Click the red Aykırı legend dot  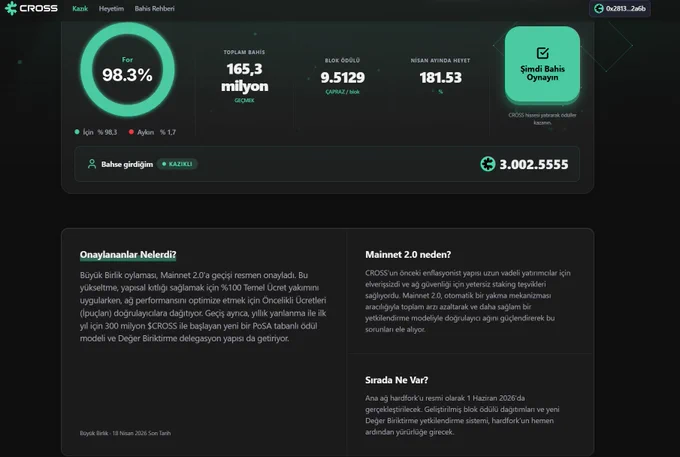click(131, 132)
